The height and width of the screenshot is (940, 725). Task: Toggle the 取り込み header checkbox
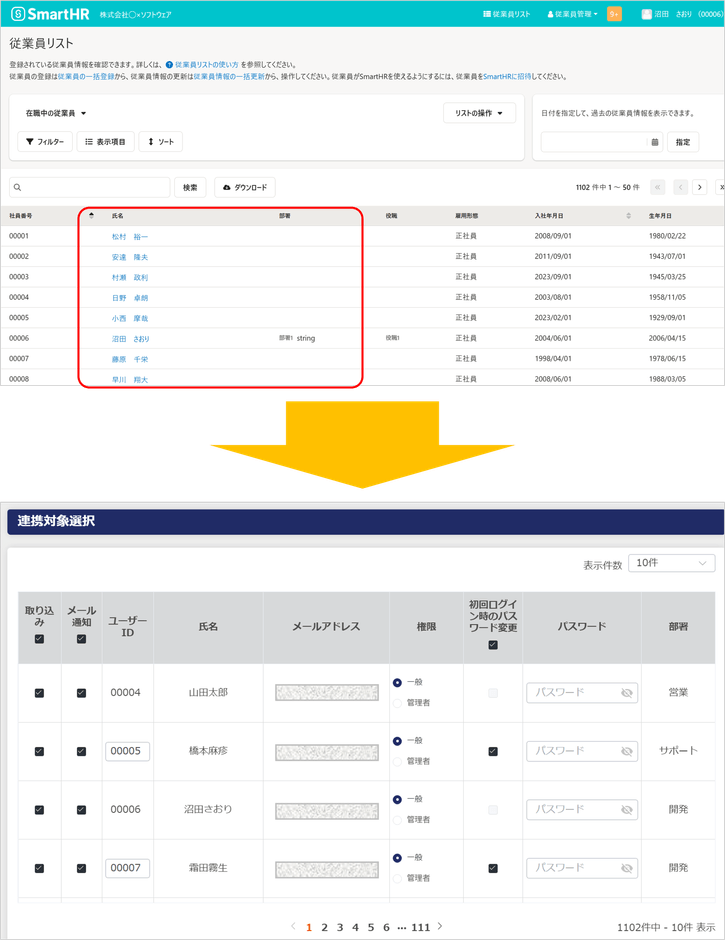(x=40, y=639)
